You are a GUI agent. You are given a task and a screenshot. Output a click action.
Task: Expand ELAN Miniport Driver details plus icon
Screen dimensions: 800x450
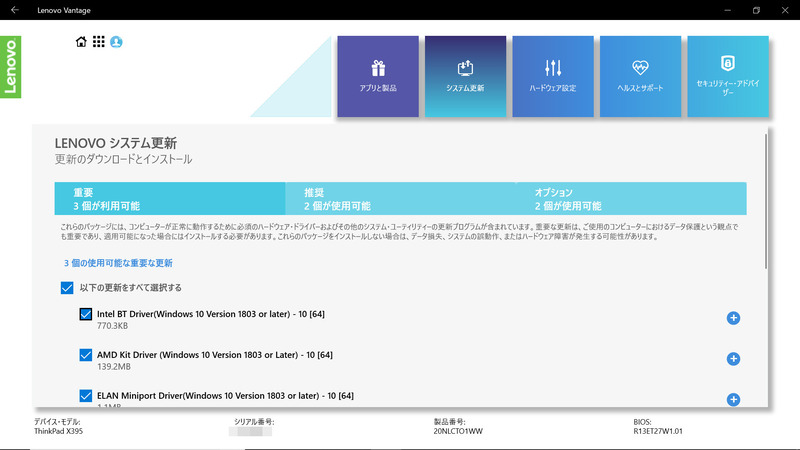[x=733, y=399]
